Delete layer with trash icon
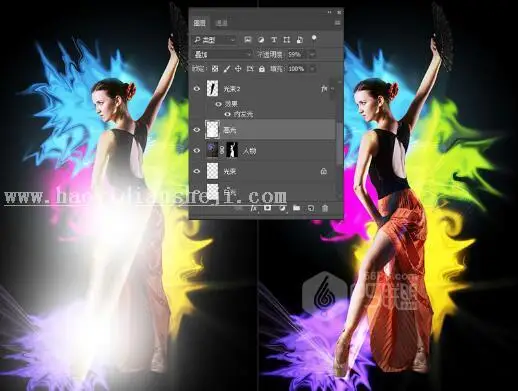518x391 pixels. pos(325,208)
